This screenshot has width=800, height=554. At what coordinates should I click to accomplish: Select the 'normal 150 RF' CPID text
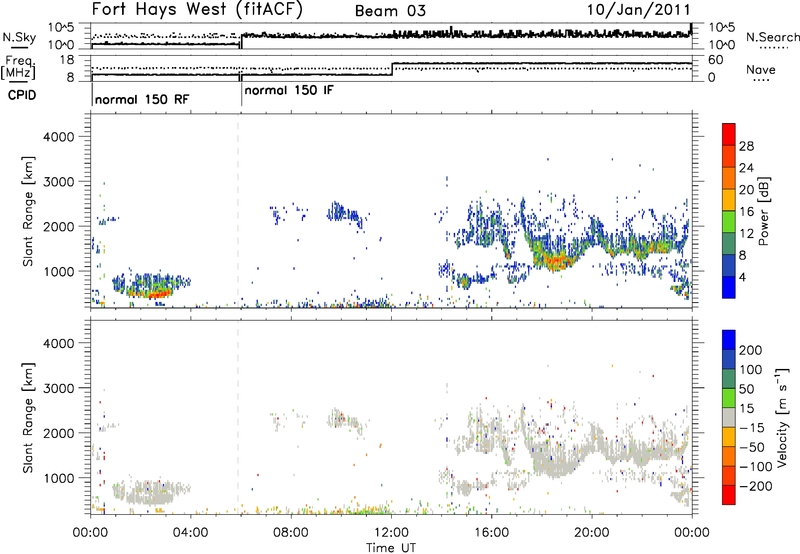click(x=142, y=99)
